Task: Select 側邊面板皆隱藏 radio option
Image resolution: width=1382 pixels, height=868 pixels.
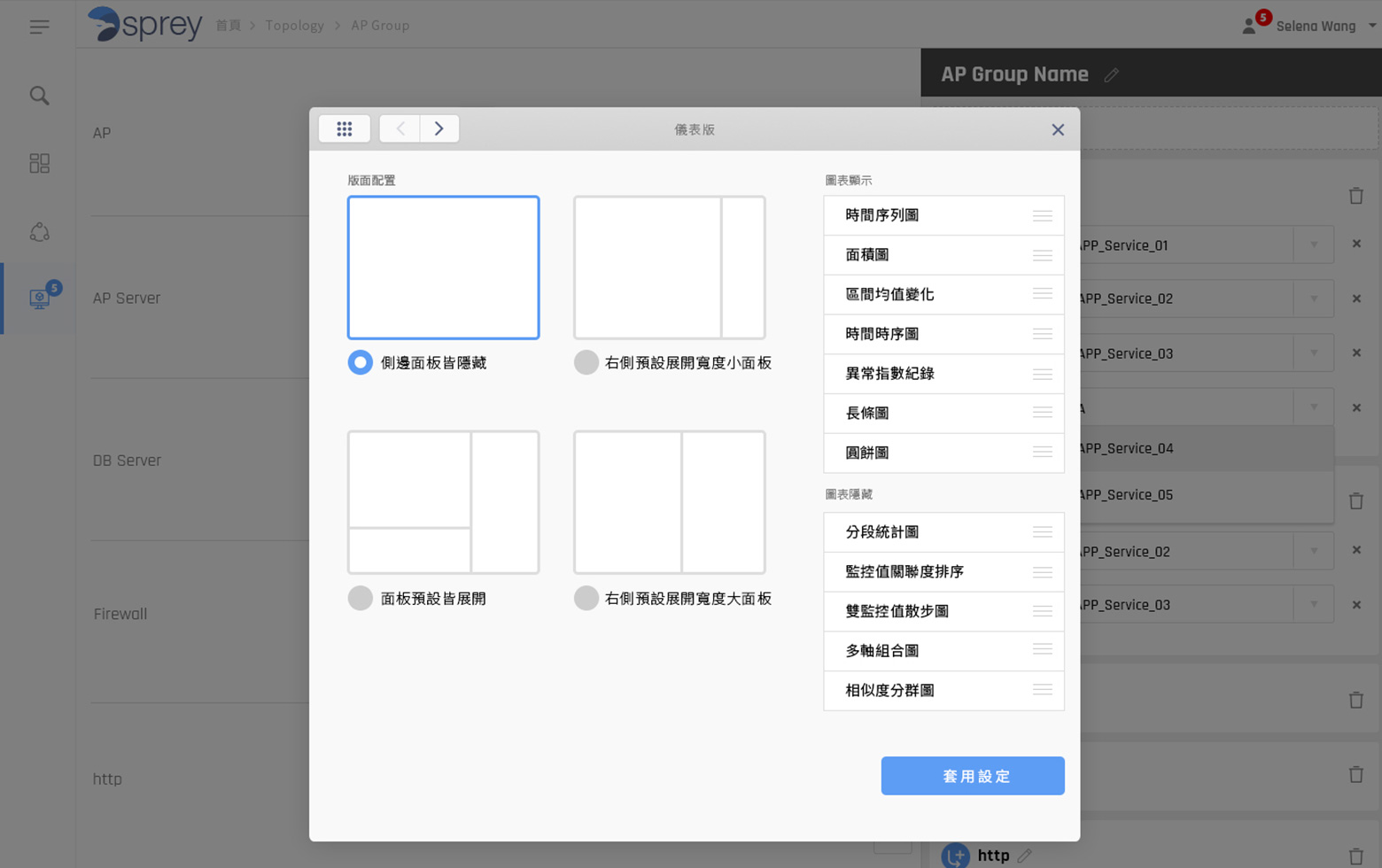Action: (x=361, y=362)
